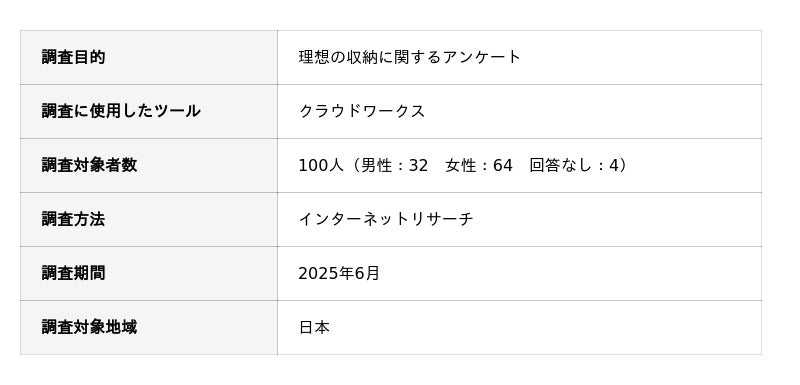
Task: Select the 日本 region value
Action: point(314,327)
